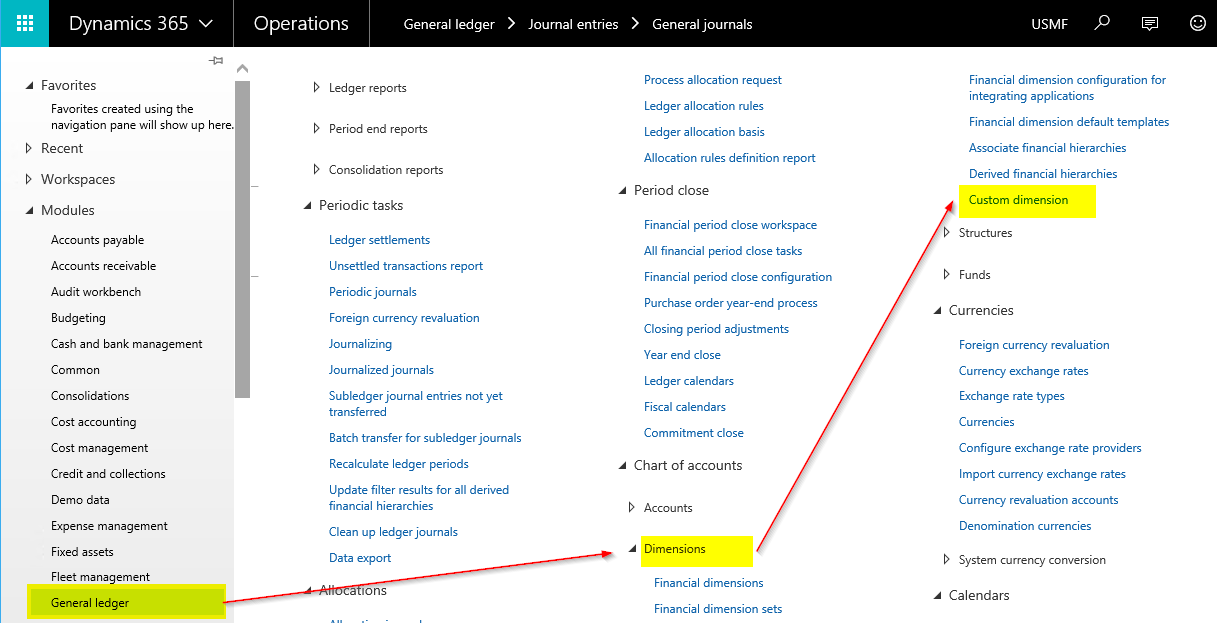Image resolution: width=1217 pixels, height=623 pixels.
Task: Open Accounts receivable module
Action: pyautogui.click(x=104, y=266)
